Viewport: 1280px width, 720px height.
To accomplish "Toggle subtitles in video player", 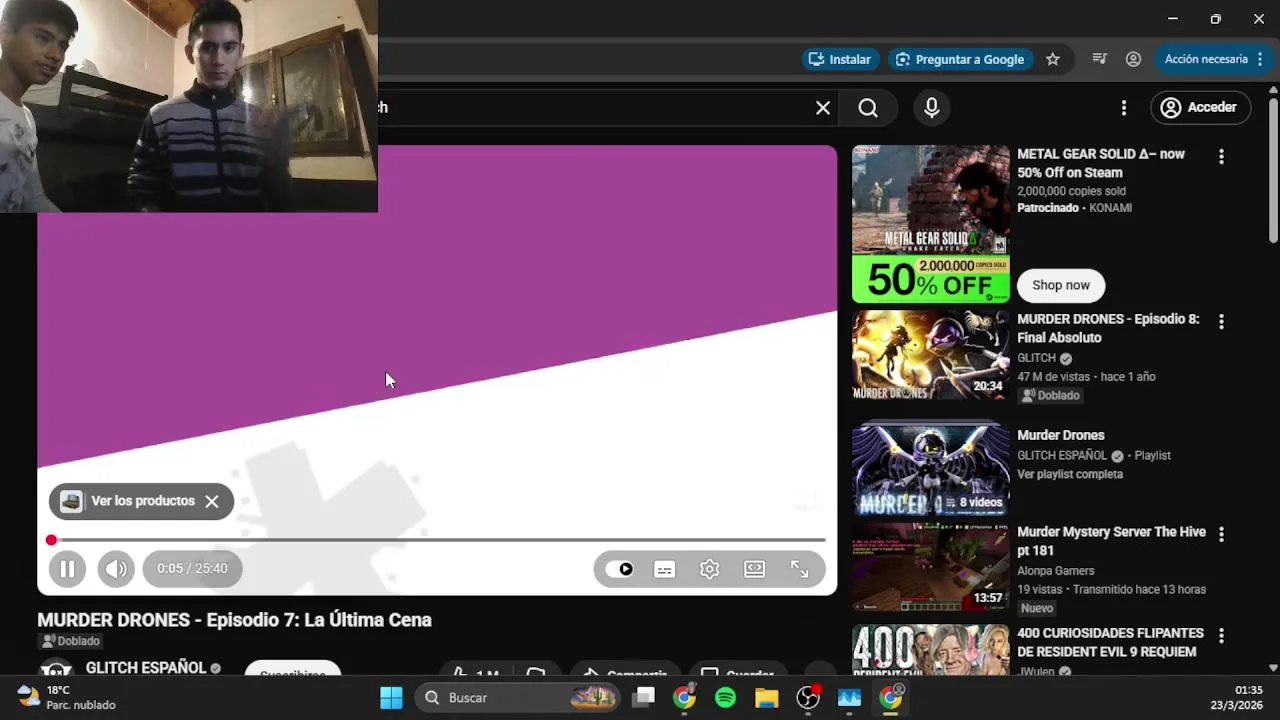I will point(664,569).
